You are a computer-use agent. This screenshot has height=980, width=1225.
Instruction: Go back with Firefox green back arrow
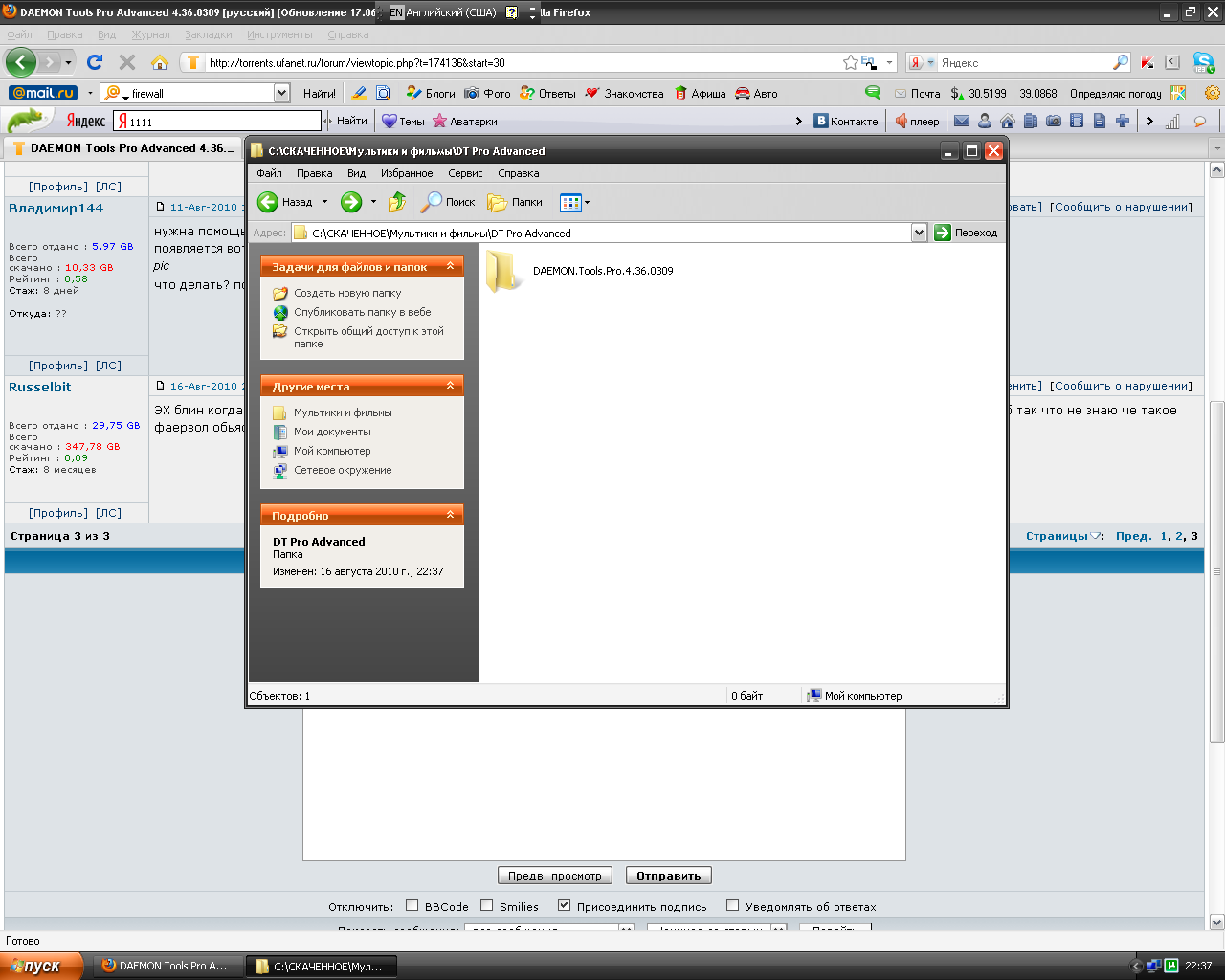(x=21, y=62)
